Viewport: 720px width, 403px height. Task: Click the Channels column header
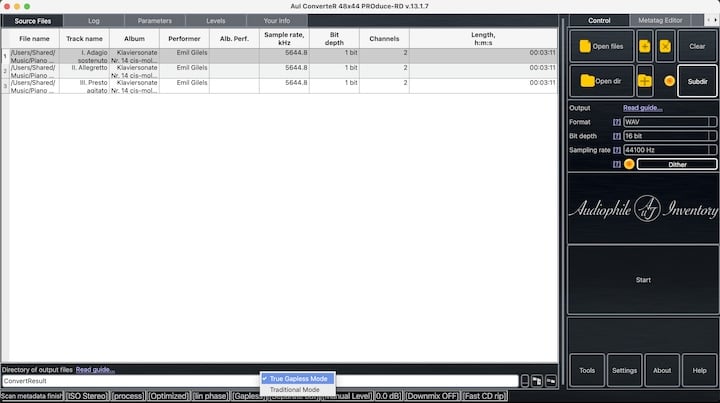point(384,39)
